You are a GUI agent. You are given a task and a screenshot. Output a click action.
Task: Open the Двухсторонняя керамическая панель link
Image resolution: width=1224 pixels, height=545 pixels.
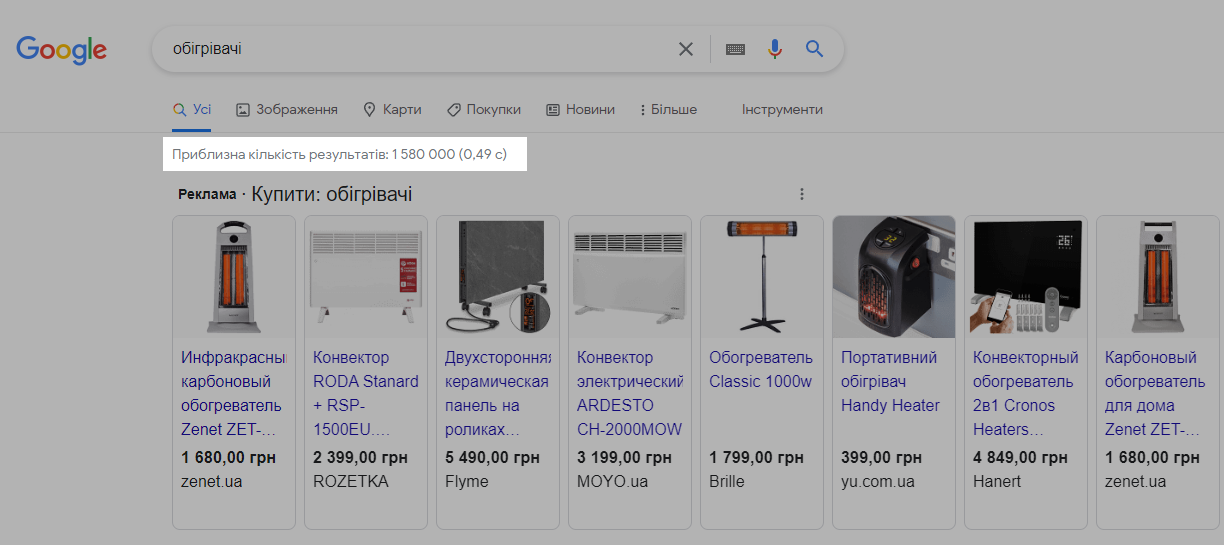[x=498, y=393]
